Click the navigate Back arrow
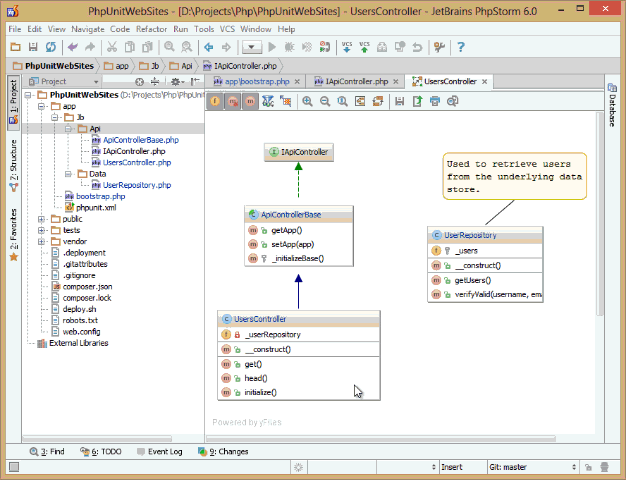626x480 pixels. click(x=208, y=47)
